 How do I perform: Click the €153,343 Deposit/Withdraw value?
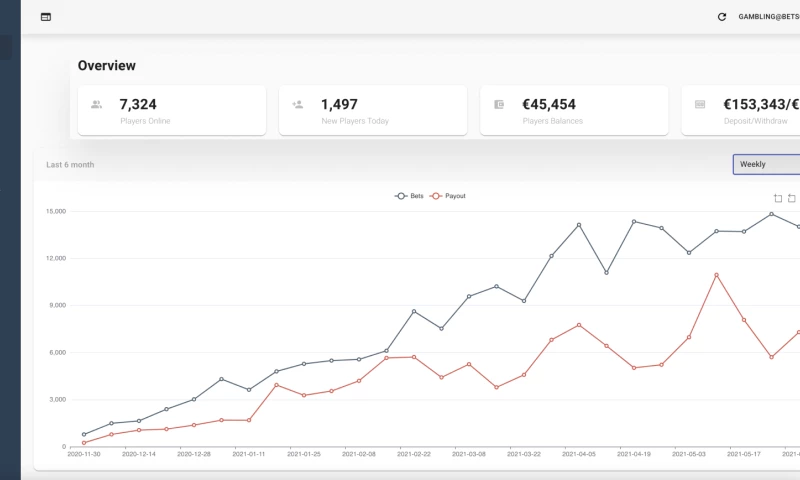[x=760, y=104]
